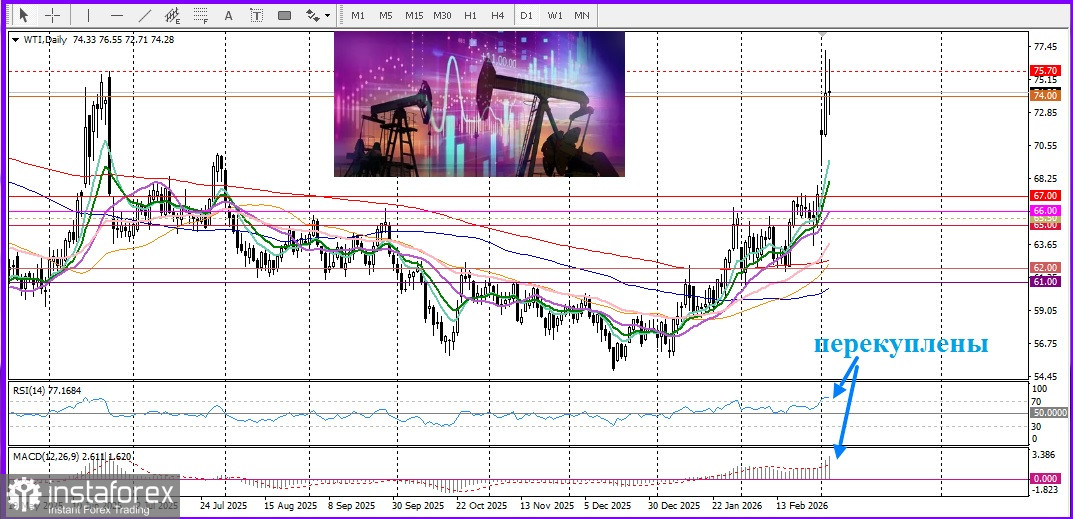
Task: Toggle the H1 timeframe button
Action: (x=470, y=15)
